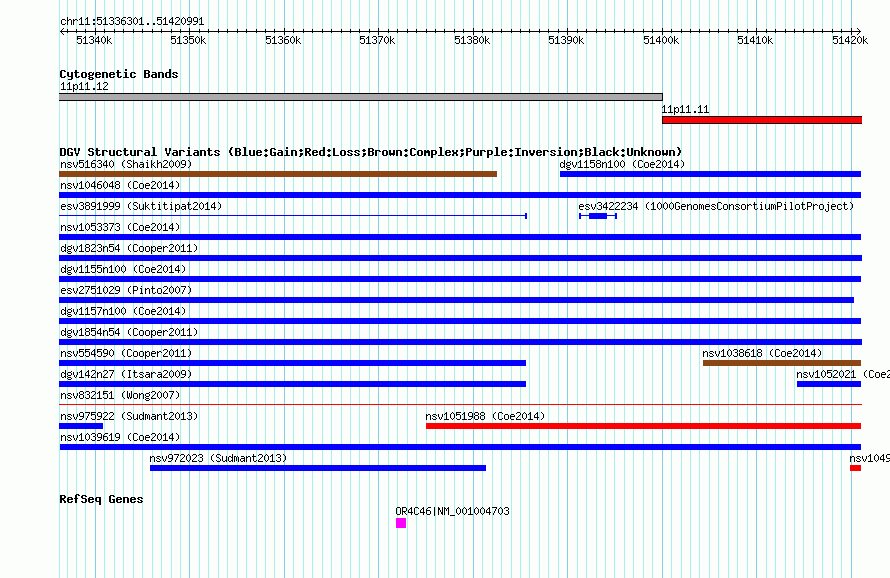Click nsv554590 (Cooper2011) label
The image size is (890, 578).
tap(126, 353)
